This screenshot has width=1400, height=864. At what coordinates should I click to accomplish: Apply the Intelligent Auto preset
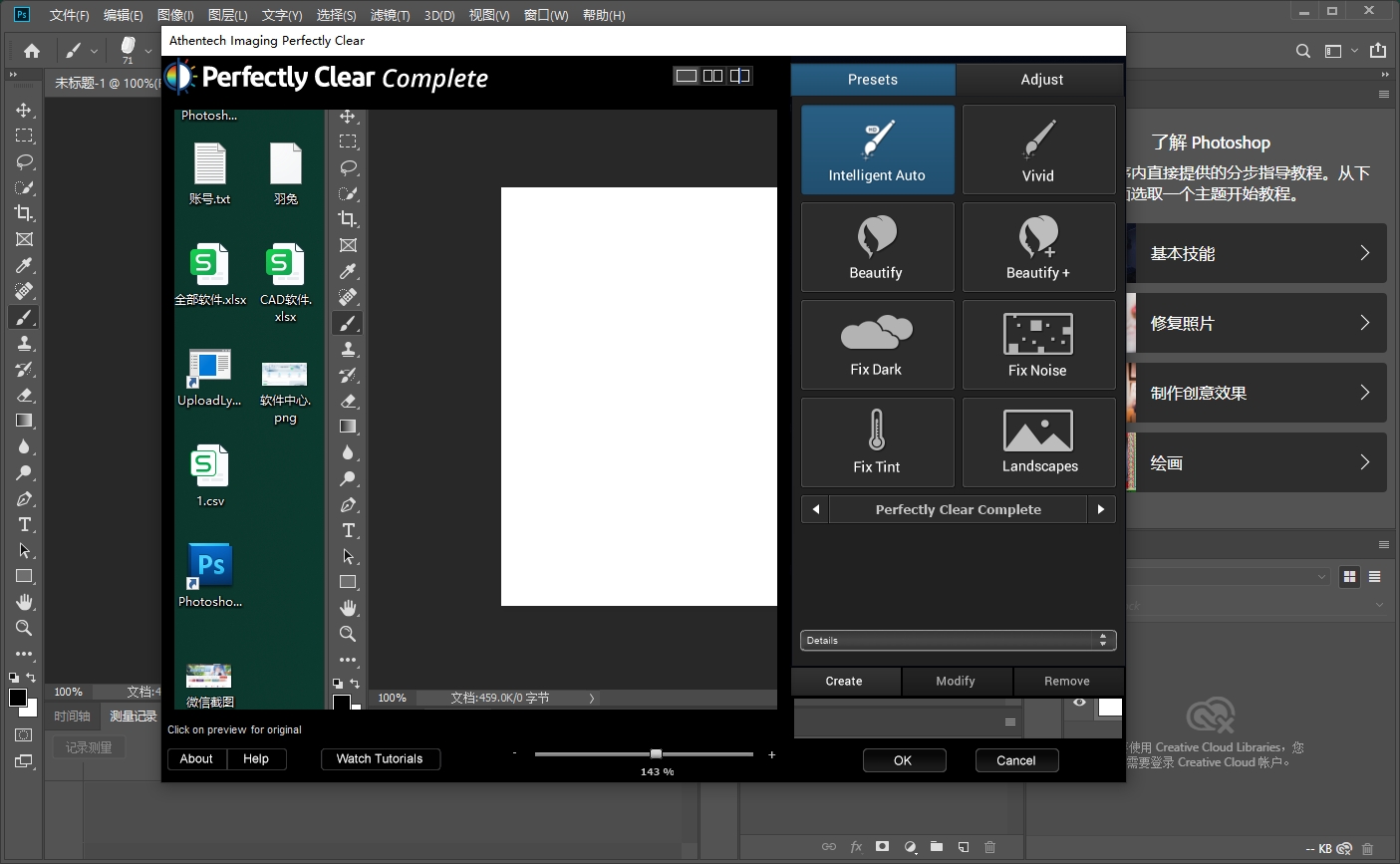pyautogui.click(x=877, y=149)
